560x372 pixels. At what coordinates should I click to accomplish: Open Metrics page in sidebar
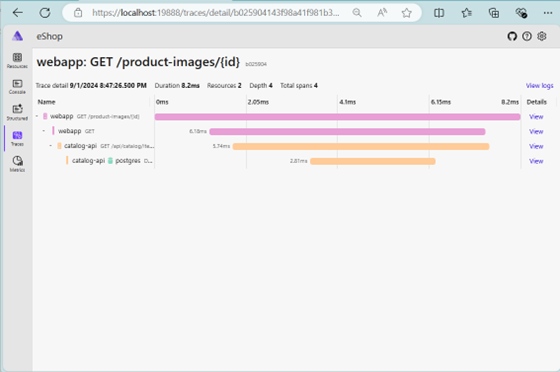click(x=17, y=164)
